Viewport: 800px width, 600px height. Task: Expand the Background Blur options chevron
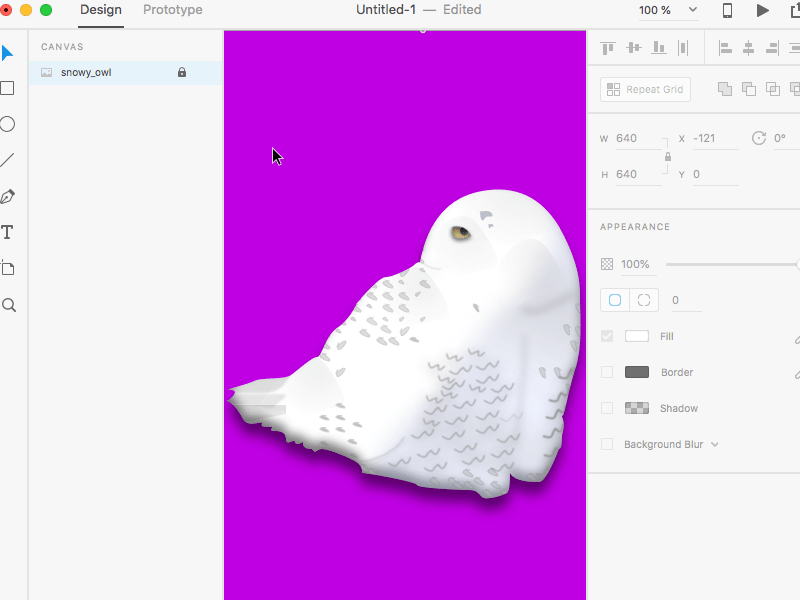714,444
